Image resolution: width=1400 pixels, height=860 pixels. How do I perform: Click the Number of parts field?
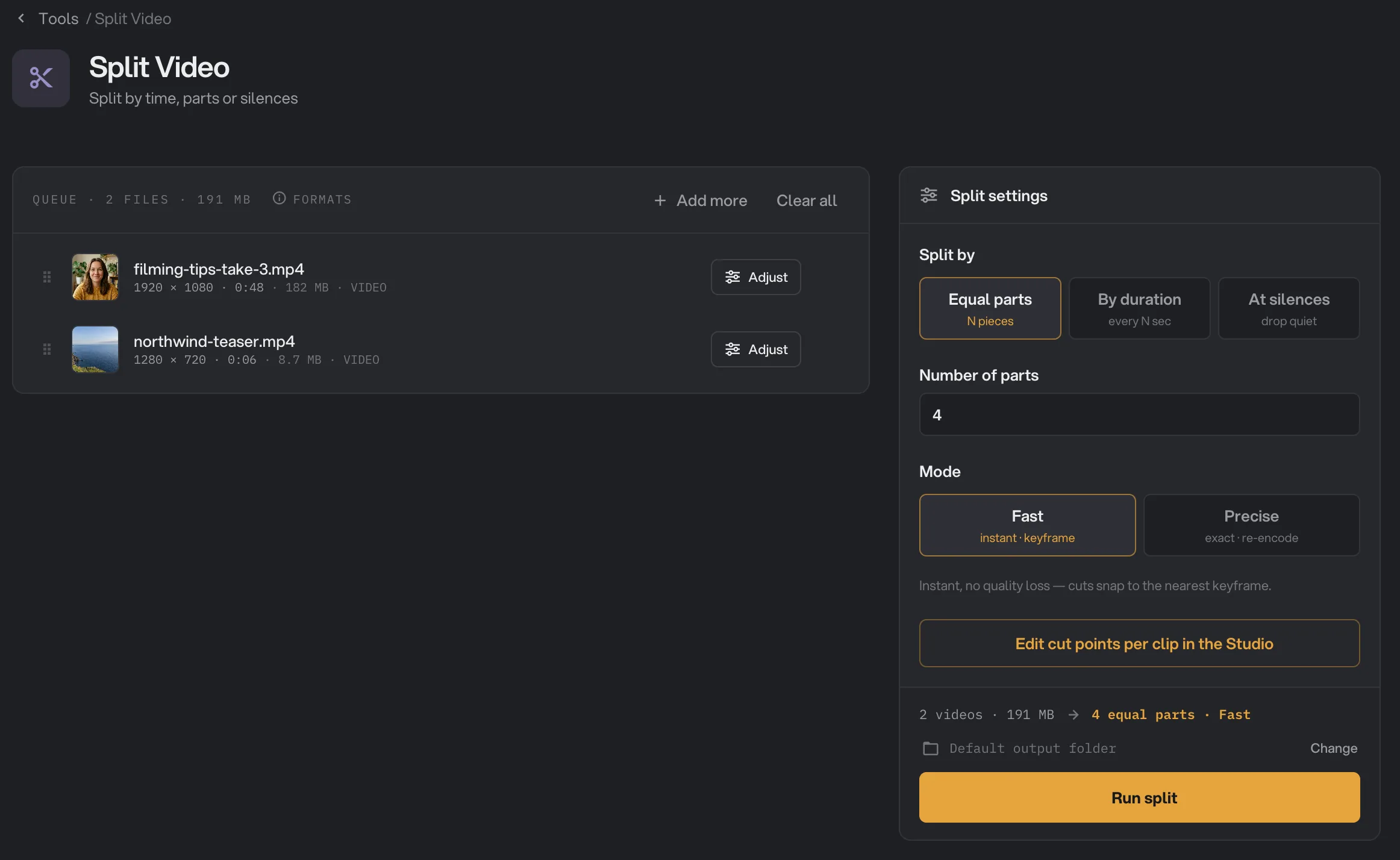[1140, 414]
